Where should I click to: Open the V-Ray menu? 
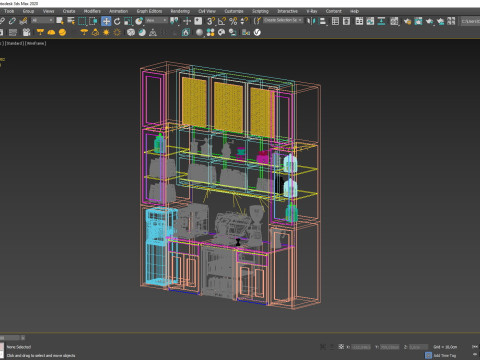click(312, 11)
